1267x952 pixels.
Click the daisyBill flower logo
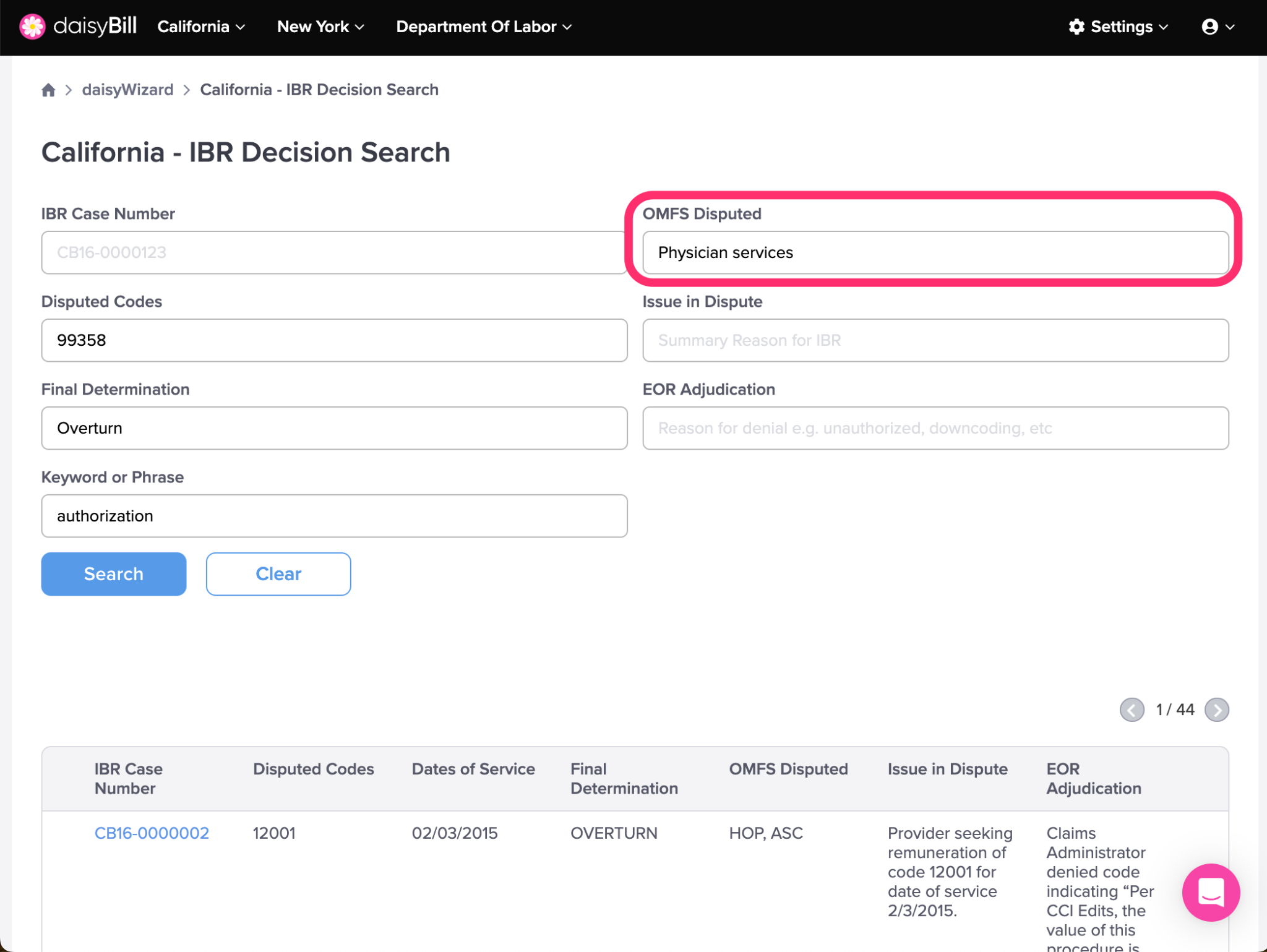32,27
